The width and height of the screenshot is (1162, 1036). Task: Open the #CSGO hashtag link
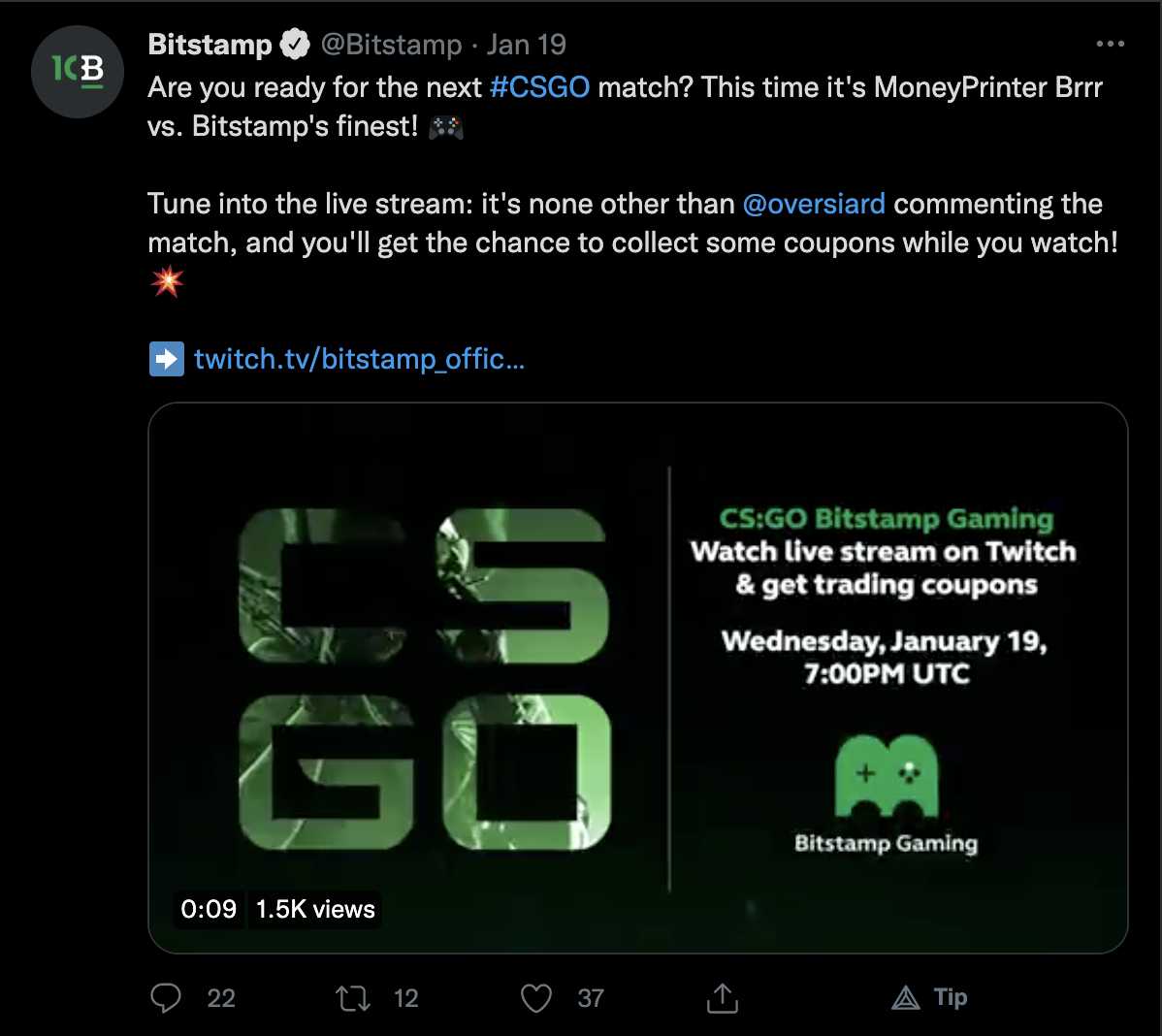(x=539, y=87)
